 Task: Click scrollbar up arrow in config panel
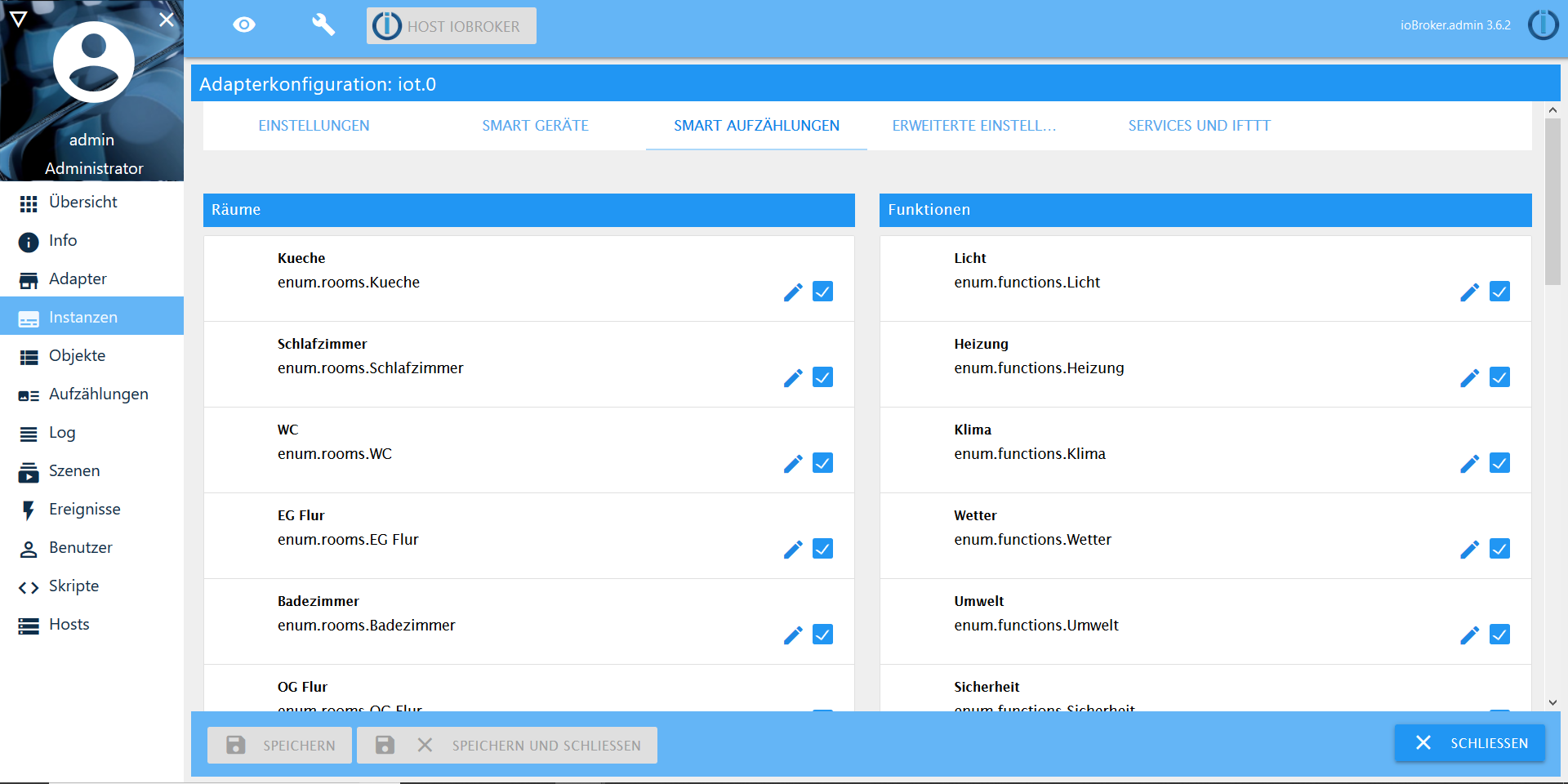coord(1552,110)
